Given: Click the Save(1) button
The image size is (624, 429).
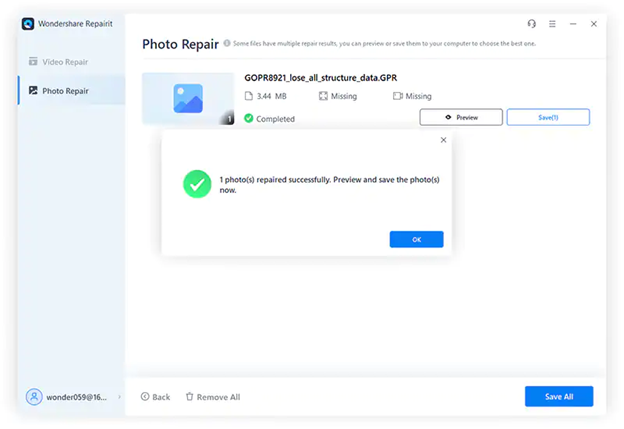Looking at the screenshot, I should pos(548,117).
